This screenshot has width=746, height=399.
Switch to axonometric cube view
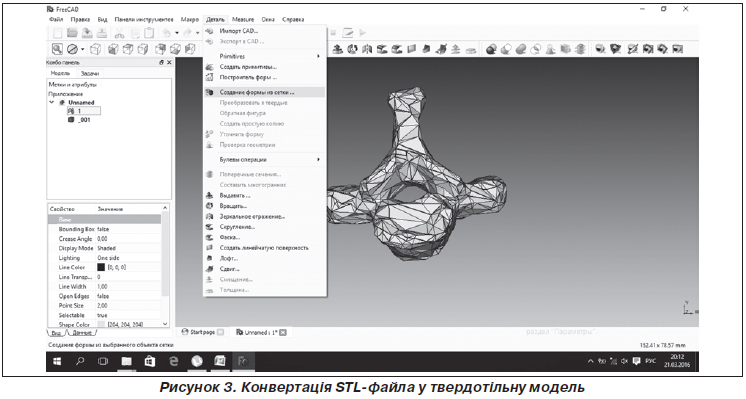point(95,49)
